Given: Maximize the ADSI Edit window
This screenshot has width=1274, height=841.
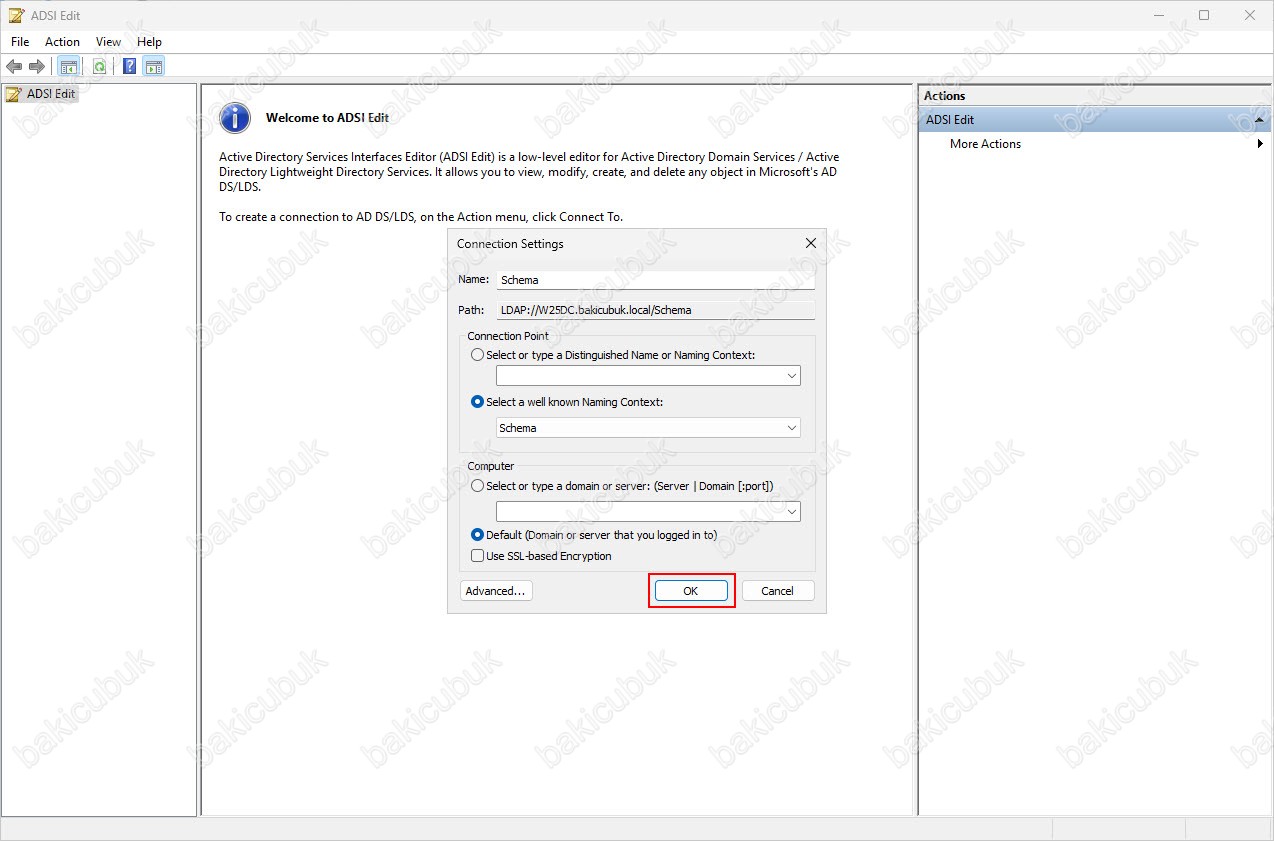Looking at the screenshot, I should pyautogui.click(x=1204, y=15).
